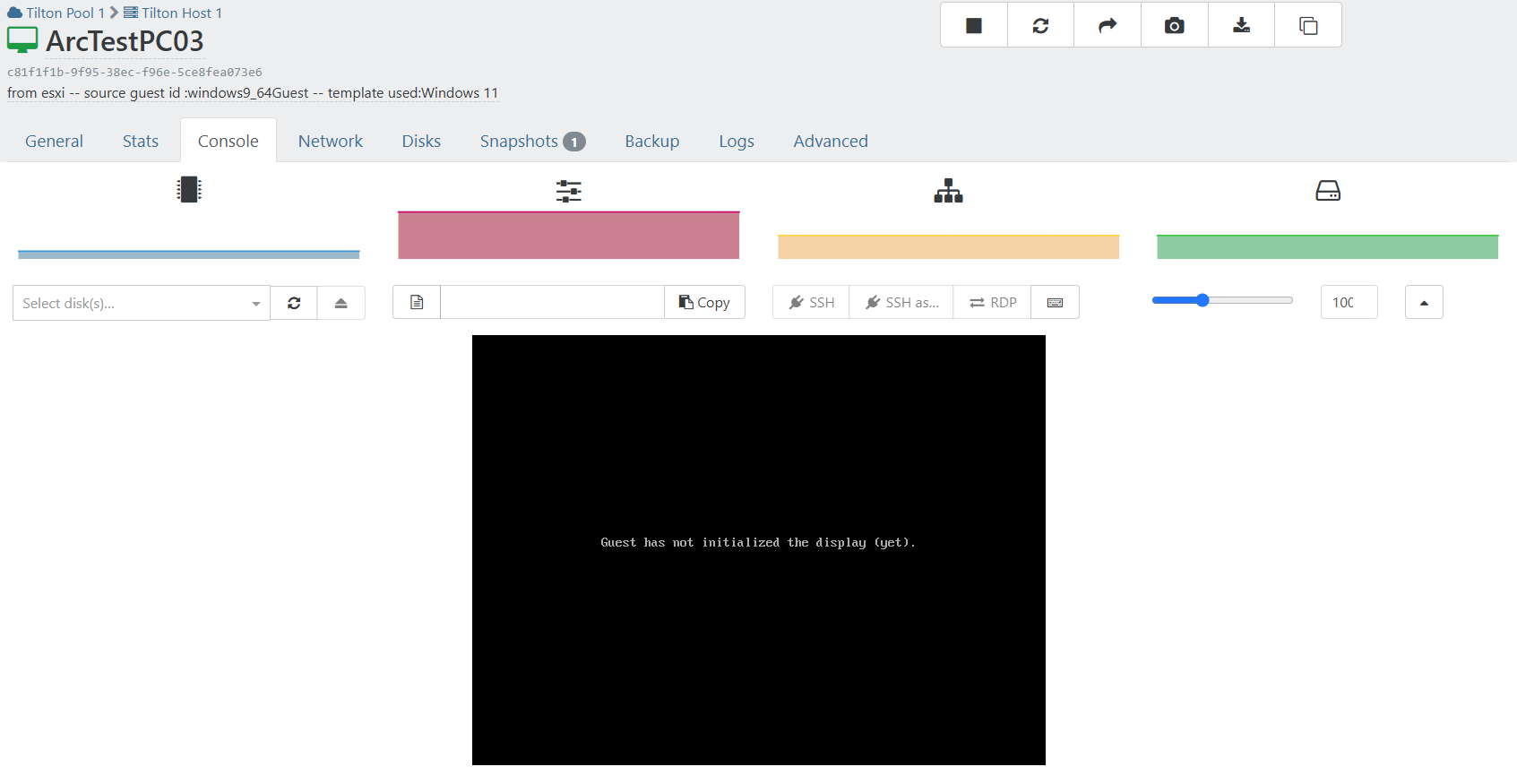The height and width of the screenshot is (784, 1517).
Task: Switch to the Network tab
Action: pyautogui.click(x=330, y=142)
